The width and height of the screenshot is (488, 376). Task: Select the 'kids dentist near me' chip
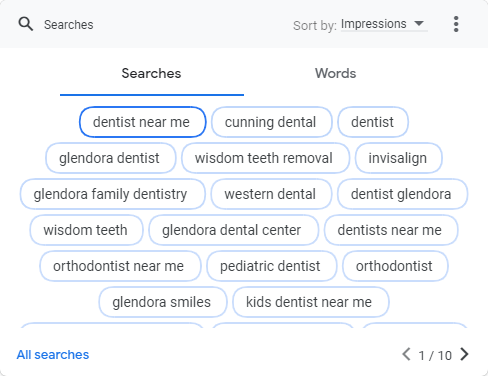click(x=310, y=302)
